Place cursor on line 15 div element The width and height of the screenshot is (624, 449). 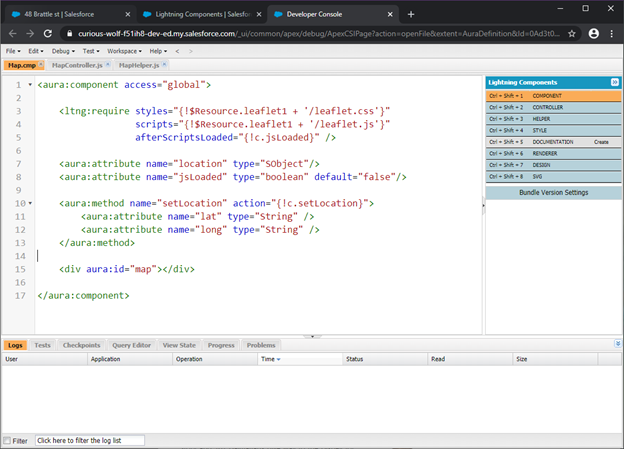pyautogui.click(x=127, y=269)
